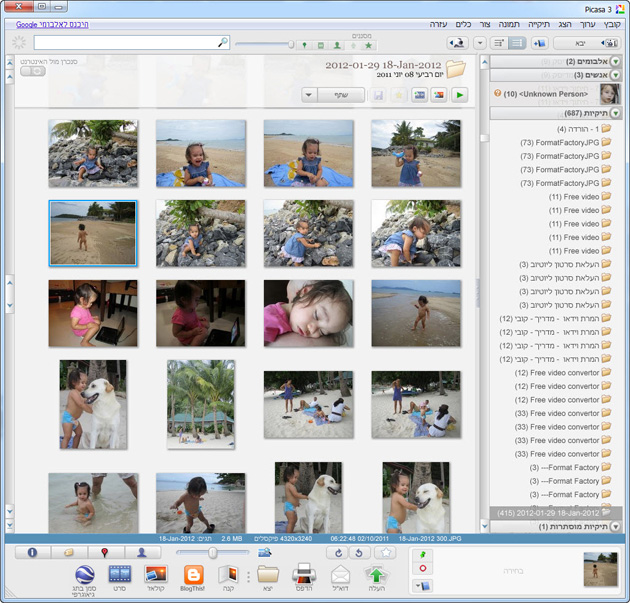Open the File (קובץ) menu
Viewport: 630px width, 603px height.
click(x=612, y=25)
